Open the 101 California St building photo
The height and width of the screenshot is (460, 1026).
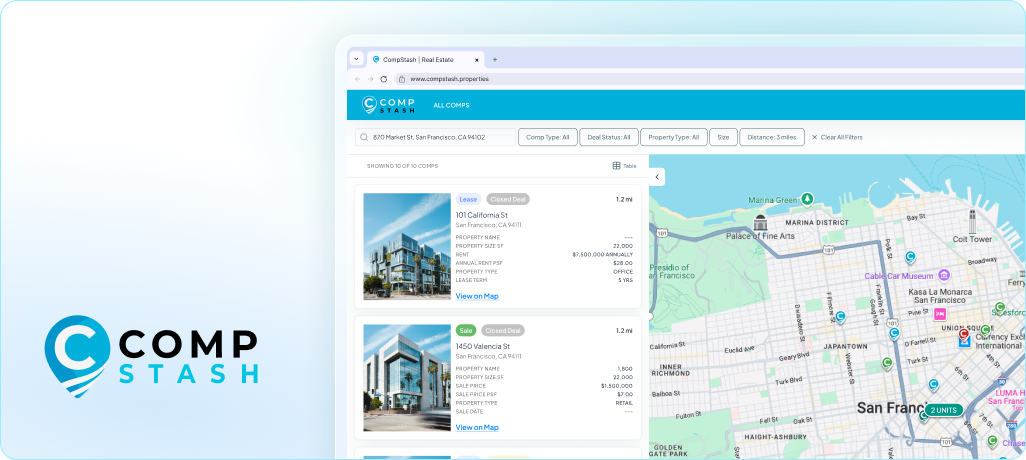[x=407, y=246]
